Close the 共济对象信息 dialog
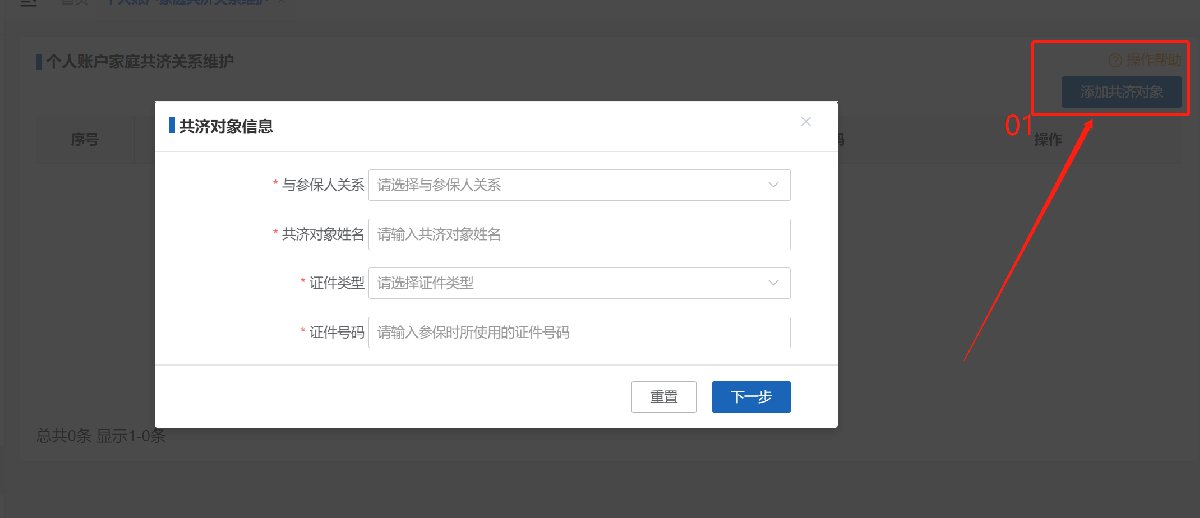This screenshot has height=518, width=1200. click(x=806, y=122)
